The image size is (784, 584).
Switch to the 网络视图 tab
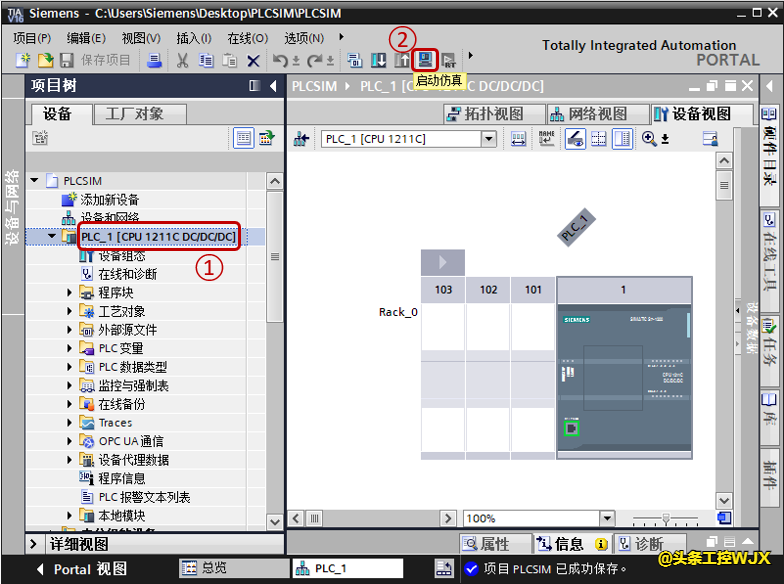[589, 114]
